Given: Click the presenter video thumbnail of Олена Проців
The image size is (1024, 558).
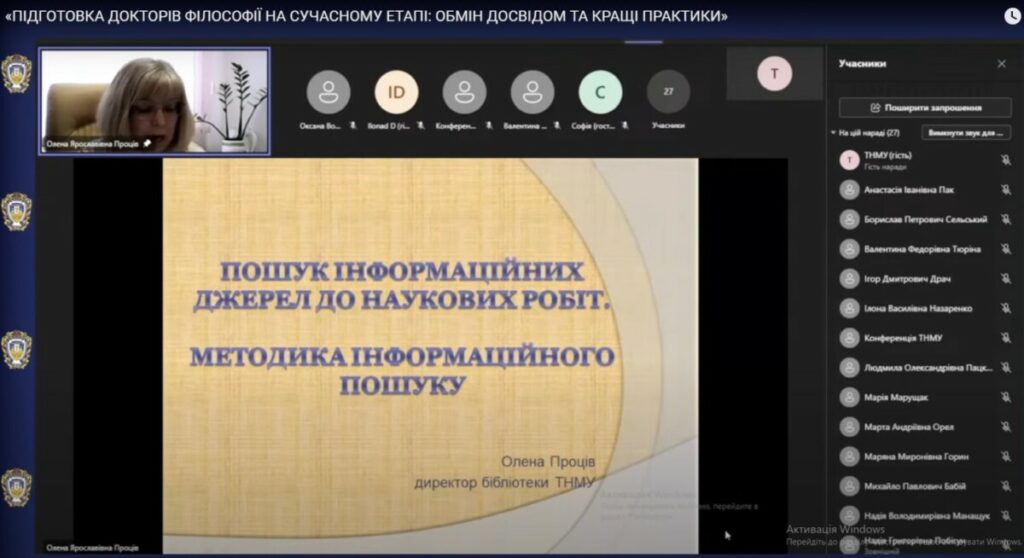Looking at the screenshot, I should [x=154, y=100].
